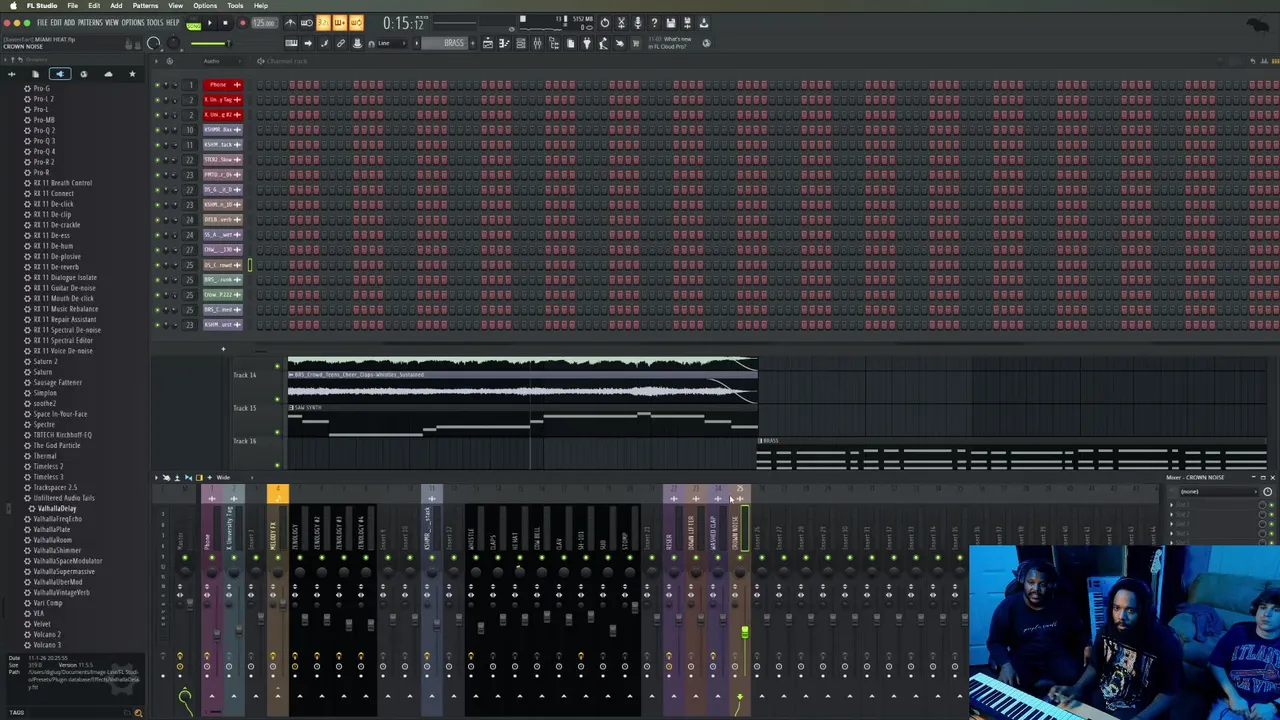
Task: Open the Playlist view icon
Action: (x=488, y=43)
